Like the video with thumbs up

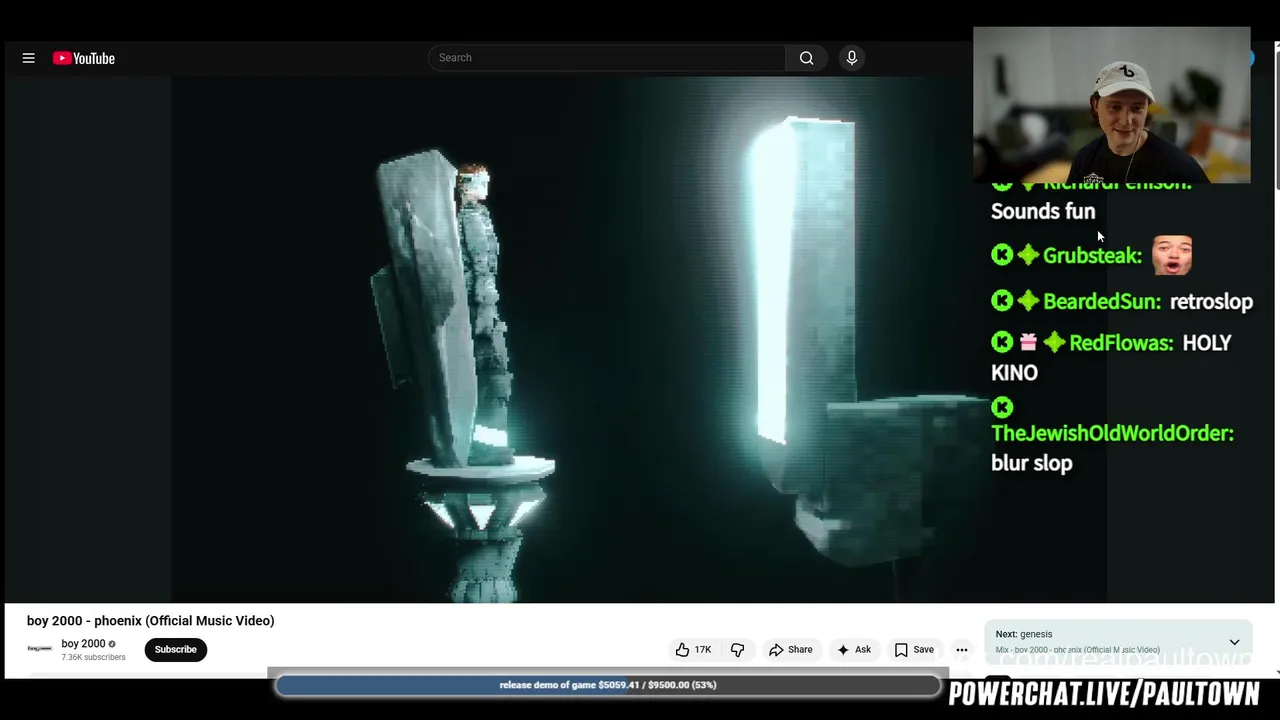coord(695,649)
